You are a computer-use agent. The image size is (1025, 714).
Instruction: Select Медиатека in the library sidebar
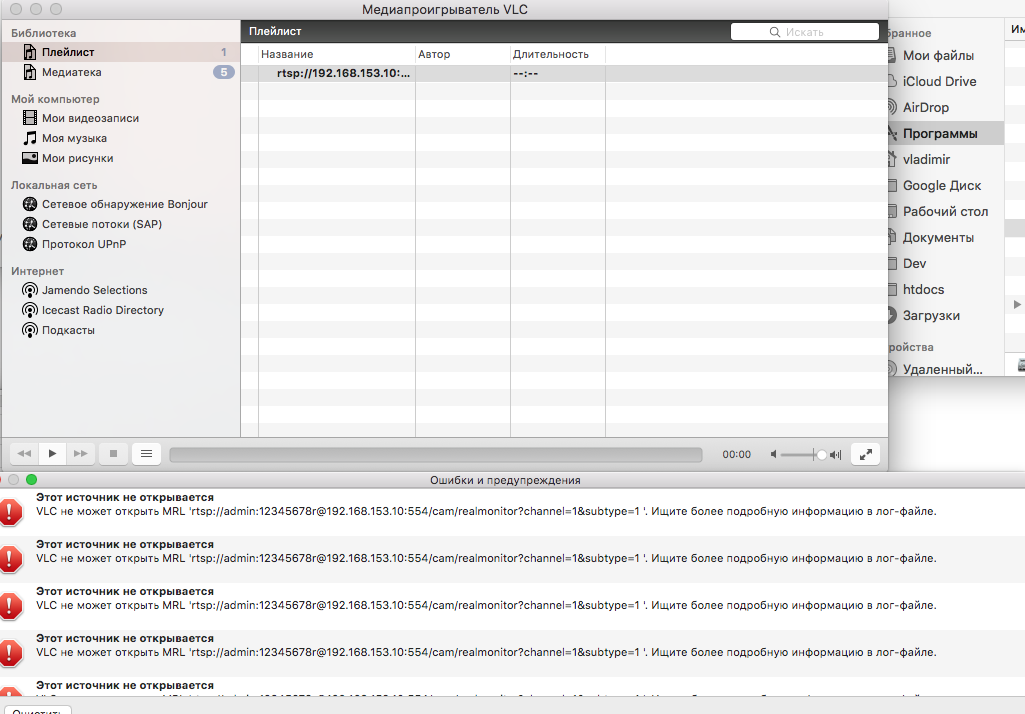coord(71,72)
